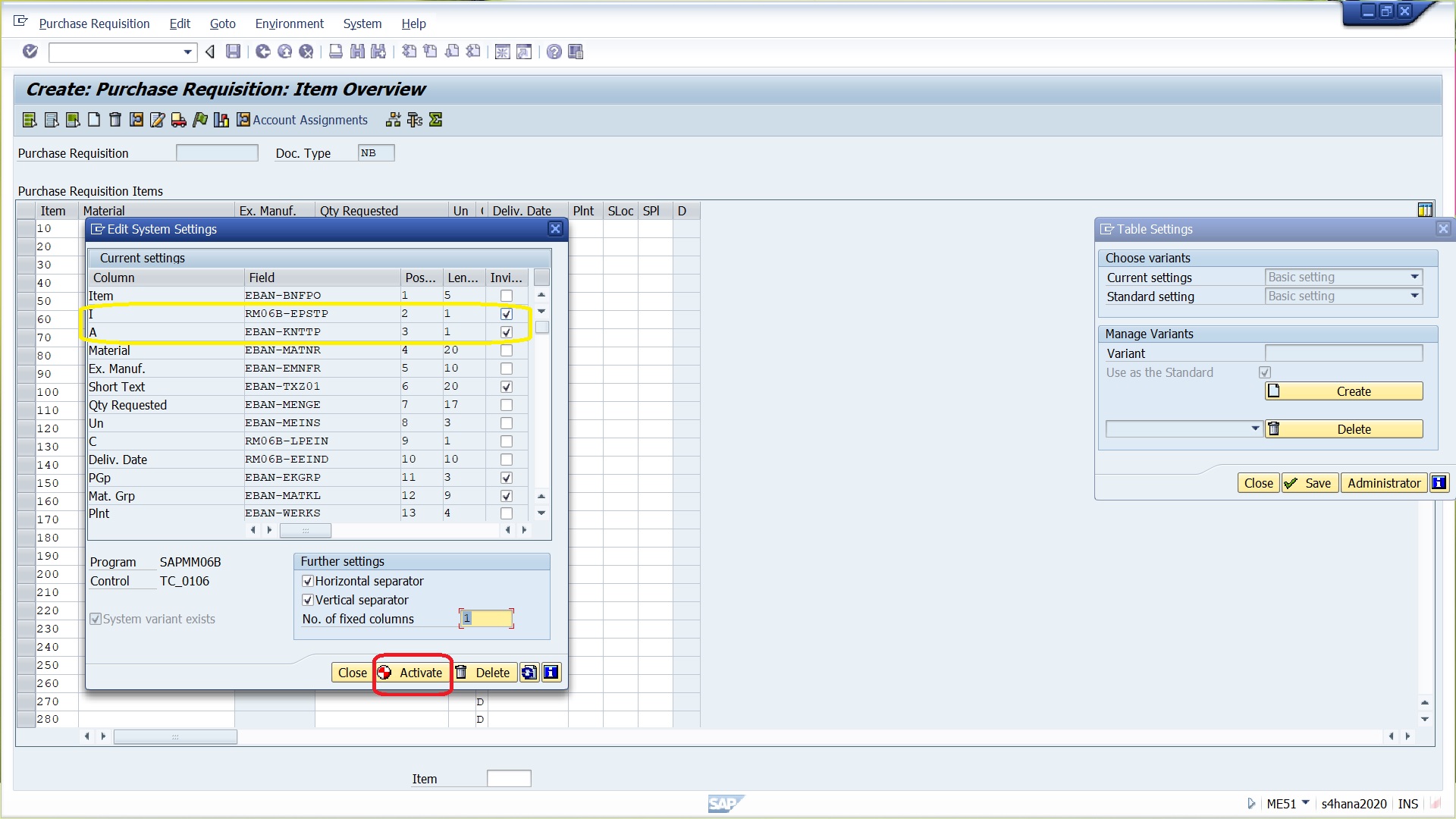This screenshot has width=1456, height=819.
Task: Uncheck the Vertical separator checkbox
Action: tap(308, 600)
